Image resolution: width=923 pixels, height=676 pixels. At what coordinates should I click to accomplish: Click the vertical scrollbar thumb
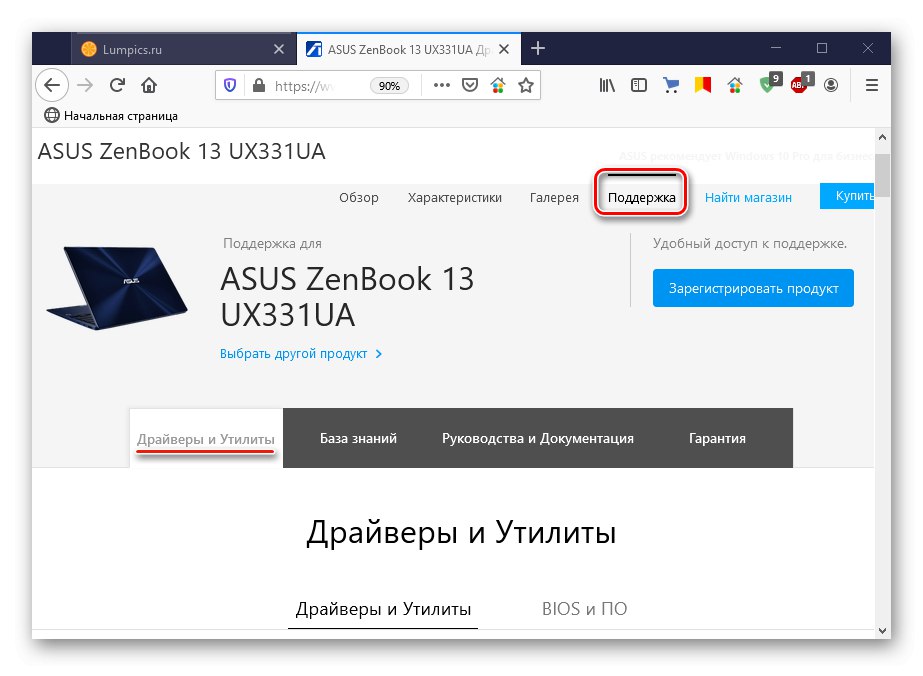(x=882, y=175)
